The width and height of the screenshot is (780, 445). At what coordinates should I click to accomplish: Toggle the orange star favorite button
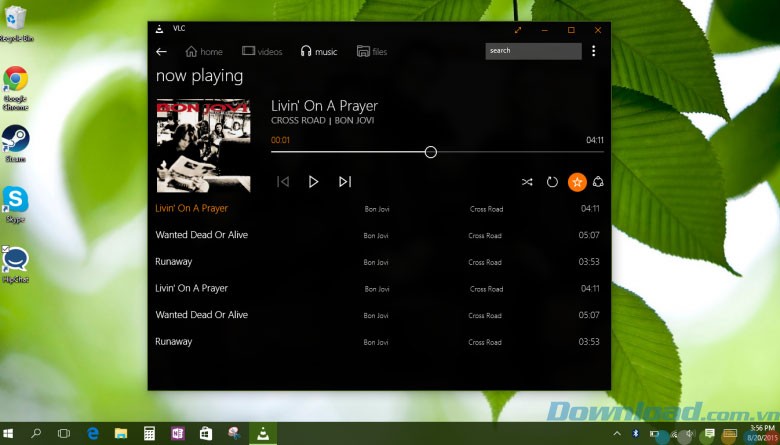(x=577, y=182)
